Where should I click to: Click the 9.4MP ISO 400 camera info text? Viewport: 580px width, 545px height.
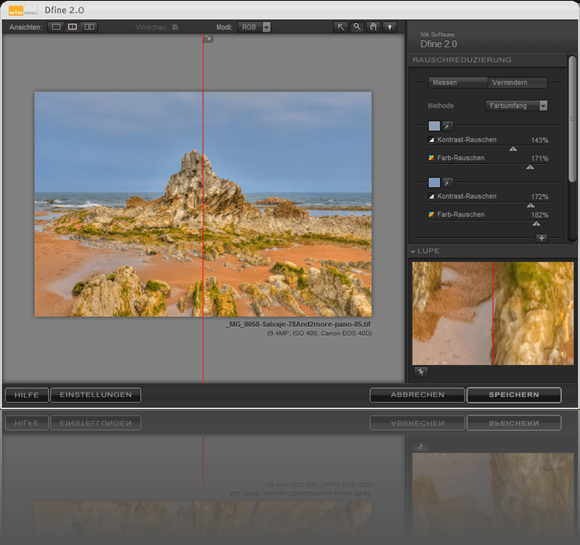tap(320, 333)
